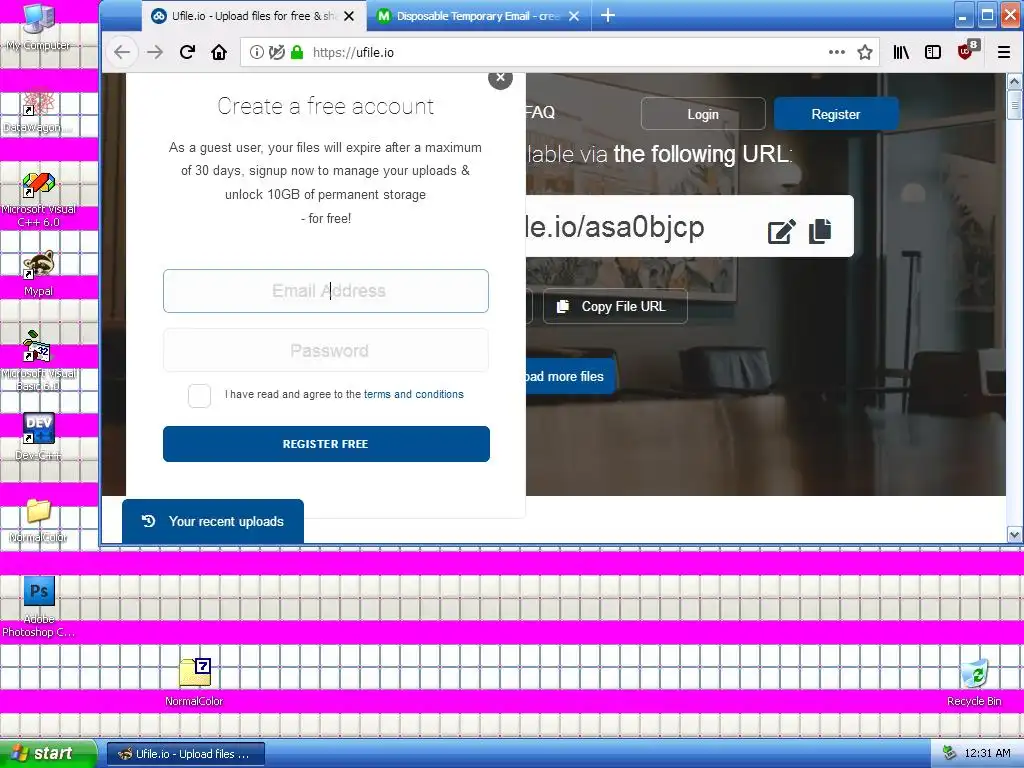Click the Copy File URL button
Viewport: 1024px width, 768px height.
coord(615,306)
